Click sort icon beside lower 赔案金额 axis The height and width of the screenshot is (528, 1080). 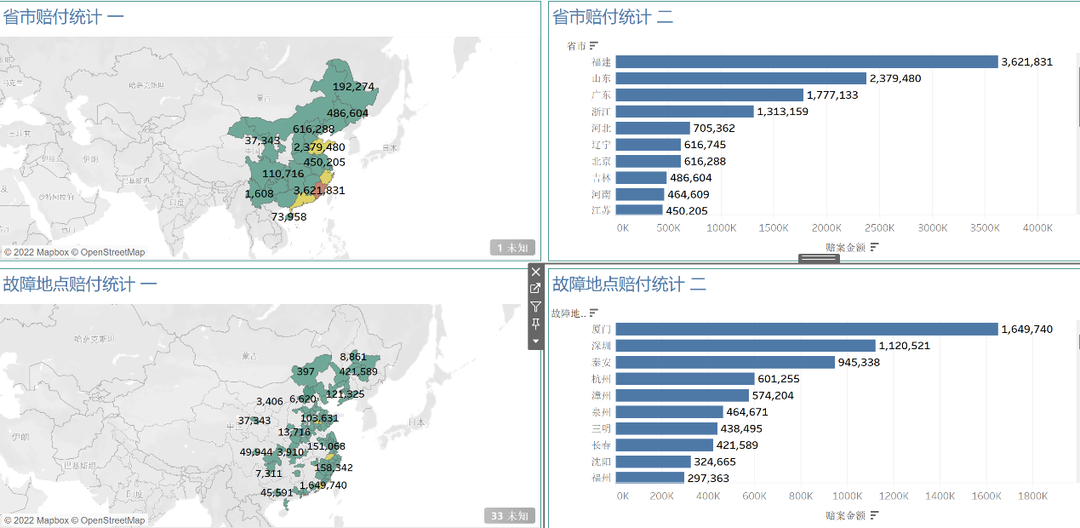[874, 515]
